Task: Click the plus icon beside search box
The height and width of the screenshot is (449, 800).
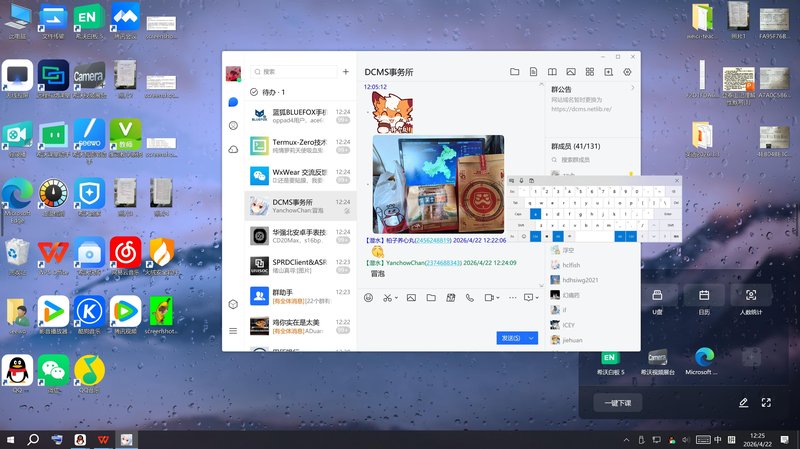Action: point(345,72)
